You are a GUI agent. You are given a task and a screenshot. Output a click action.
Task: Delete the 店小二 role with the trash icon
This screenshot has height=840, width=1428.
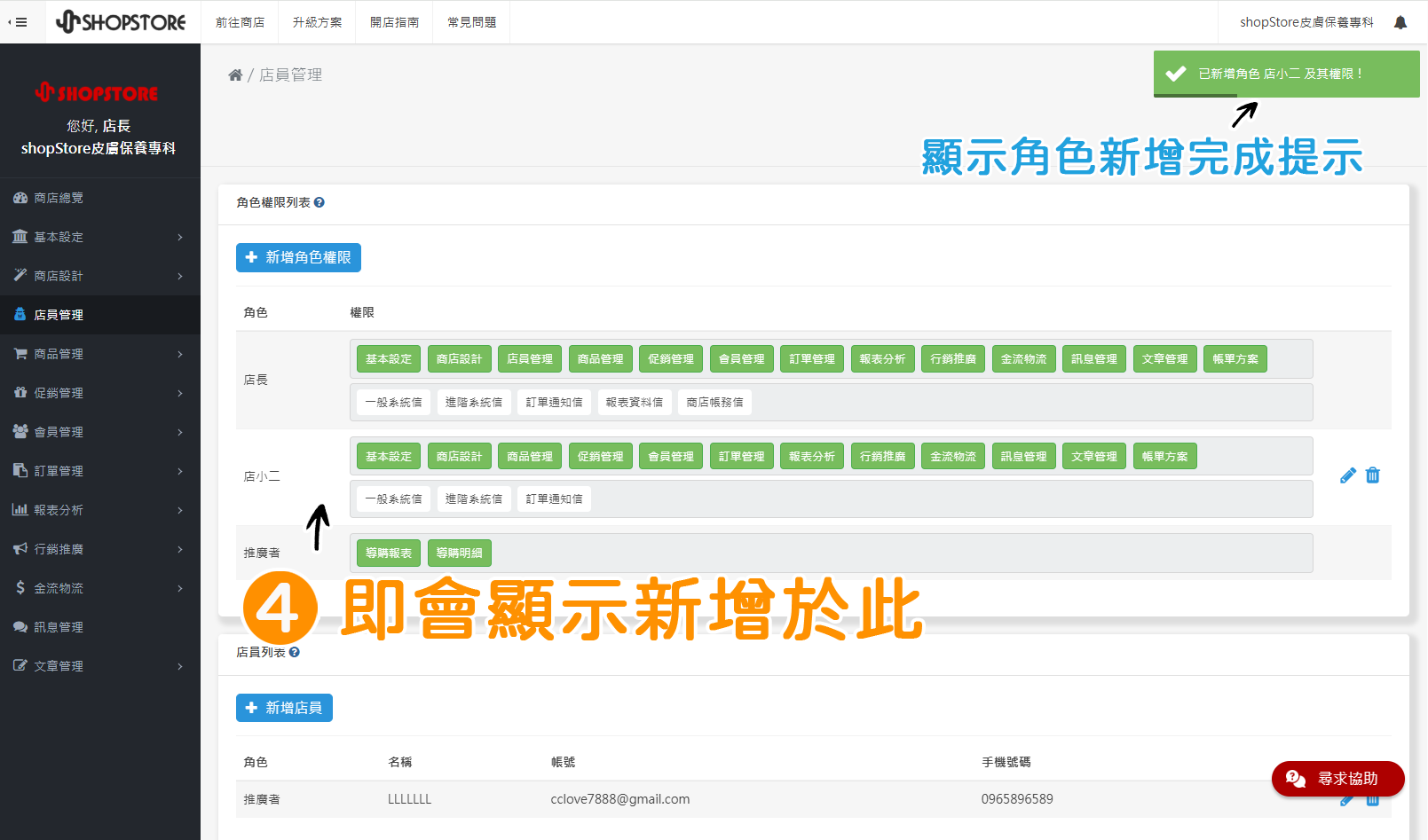click(1373, 475)
